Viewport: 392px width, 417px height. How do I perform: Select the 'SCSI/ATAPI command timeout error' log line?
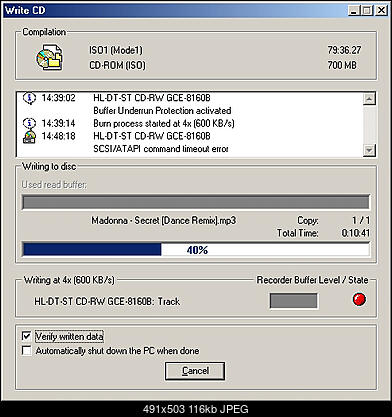161,149
